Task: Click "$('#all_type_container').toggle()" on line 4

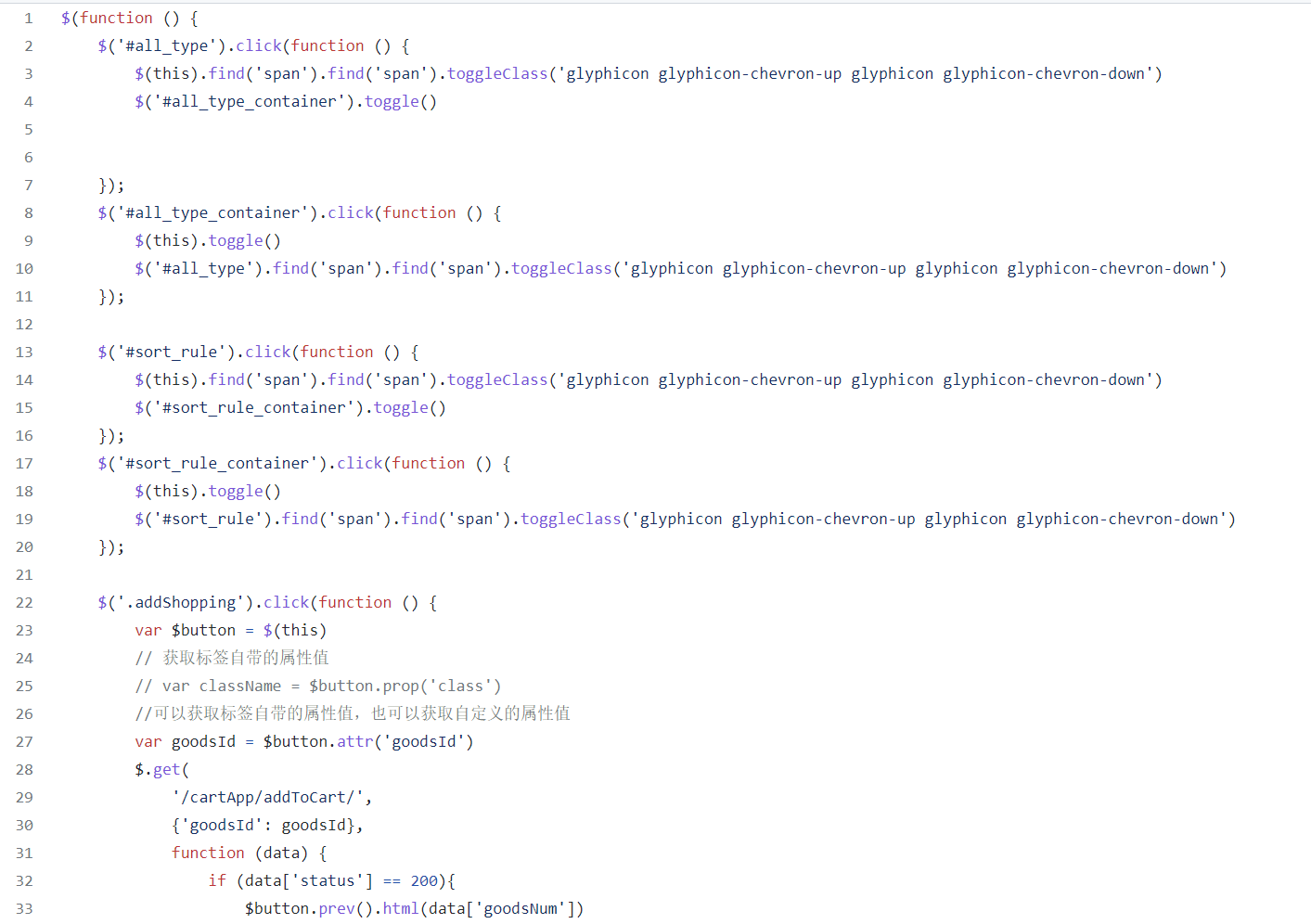Action: [286, 102]
